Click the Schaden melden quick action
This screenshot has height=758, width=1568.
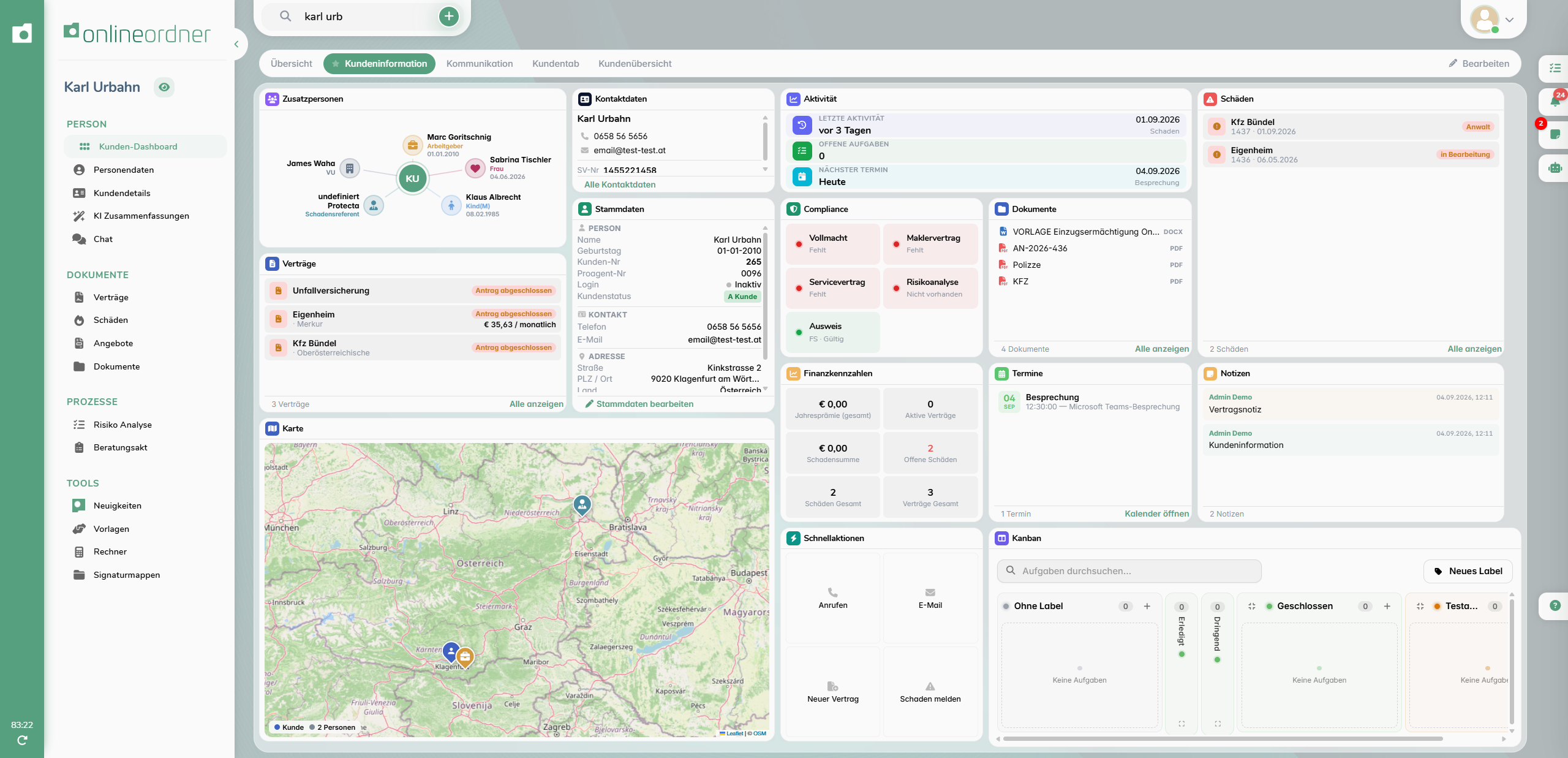[x=930, y=692]
